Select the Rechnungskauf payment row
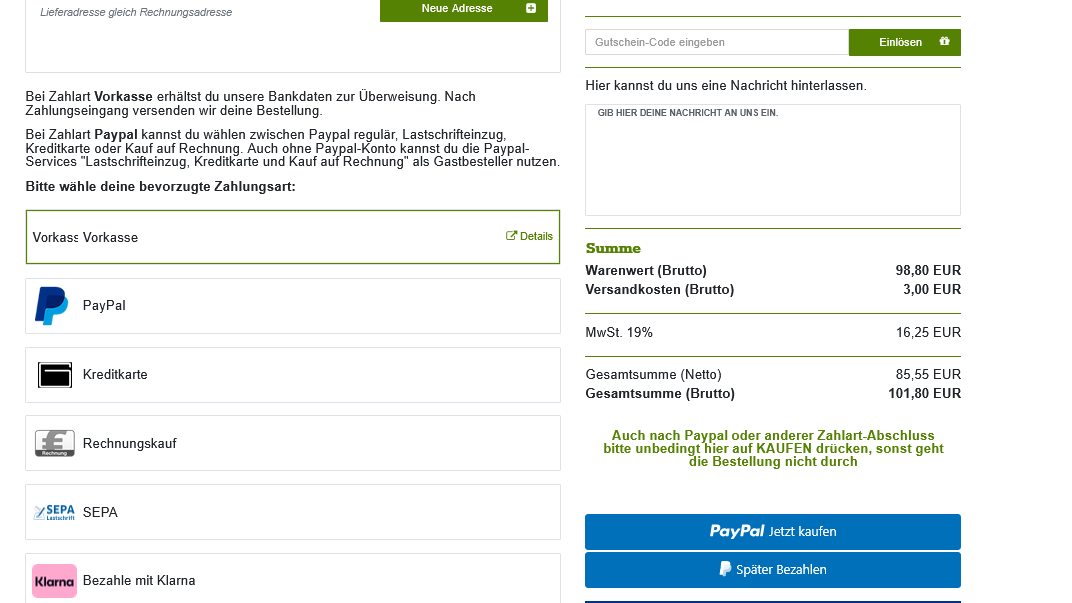Image resolution: width=1072 pixels, height=603 pixels. point(293,443)
